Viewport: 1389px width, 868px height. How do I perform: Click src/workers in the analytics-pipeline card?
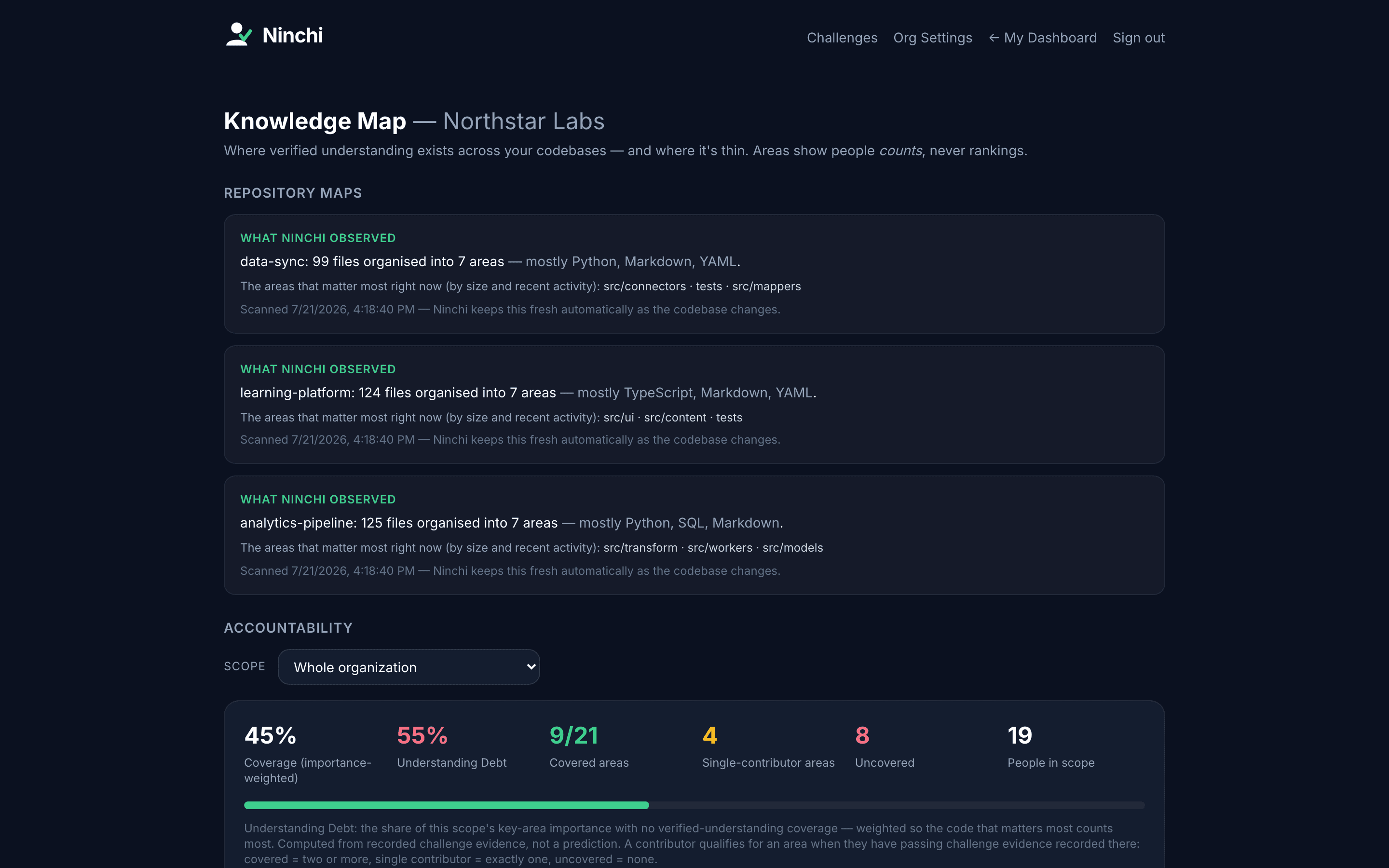pos(720,548)
